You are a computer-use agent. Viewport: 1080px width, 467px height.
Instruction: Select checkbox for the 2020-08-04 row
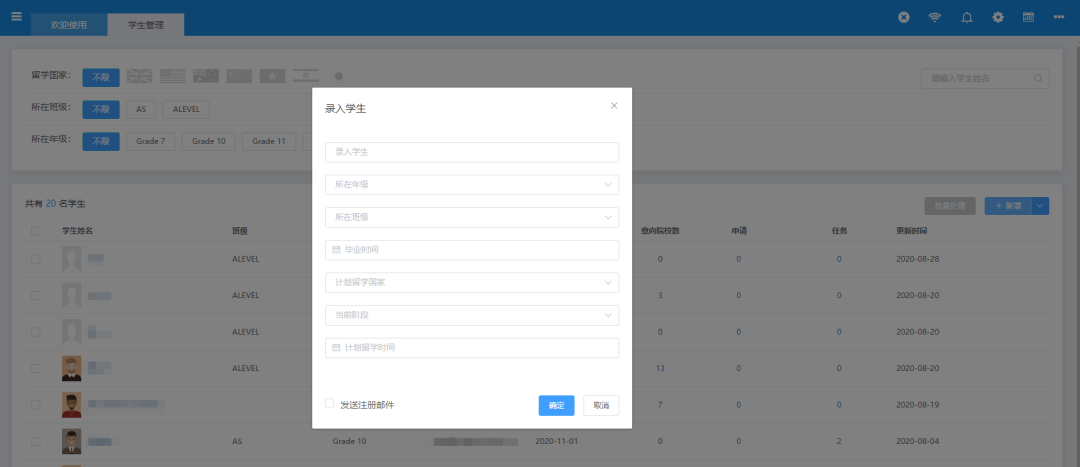click(x=36, y=442)
